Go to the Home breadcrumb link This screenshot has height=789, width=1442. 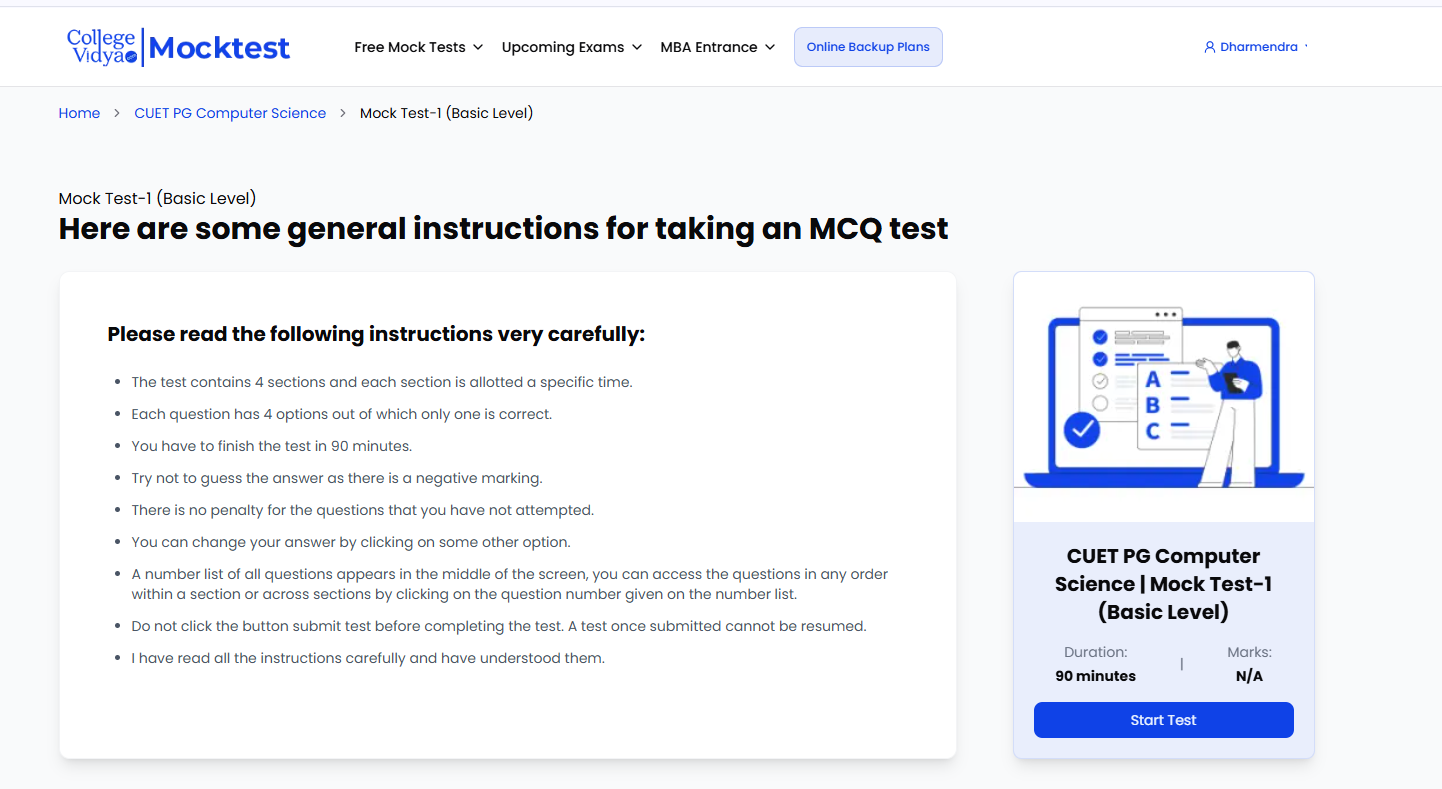(x=79, y=113)
